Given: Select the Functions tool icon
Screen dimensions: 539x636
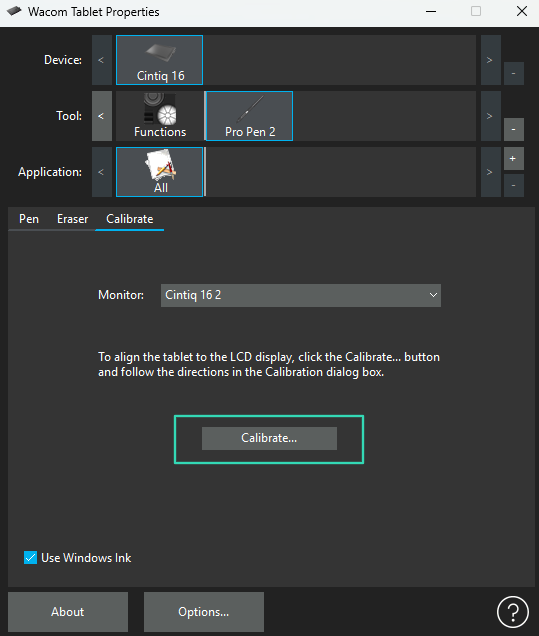Looking at the screenshot, I should coord(160,116).
